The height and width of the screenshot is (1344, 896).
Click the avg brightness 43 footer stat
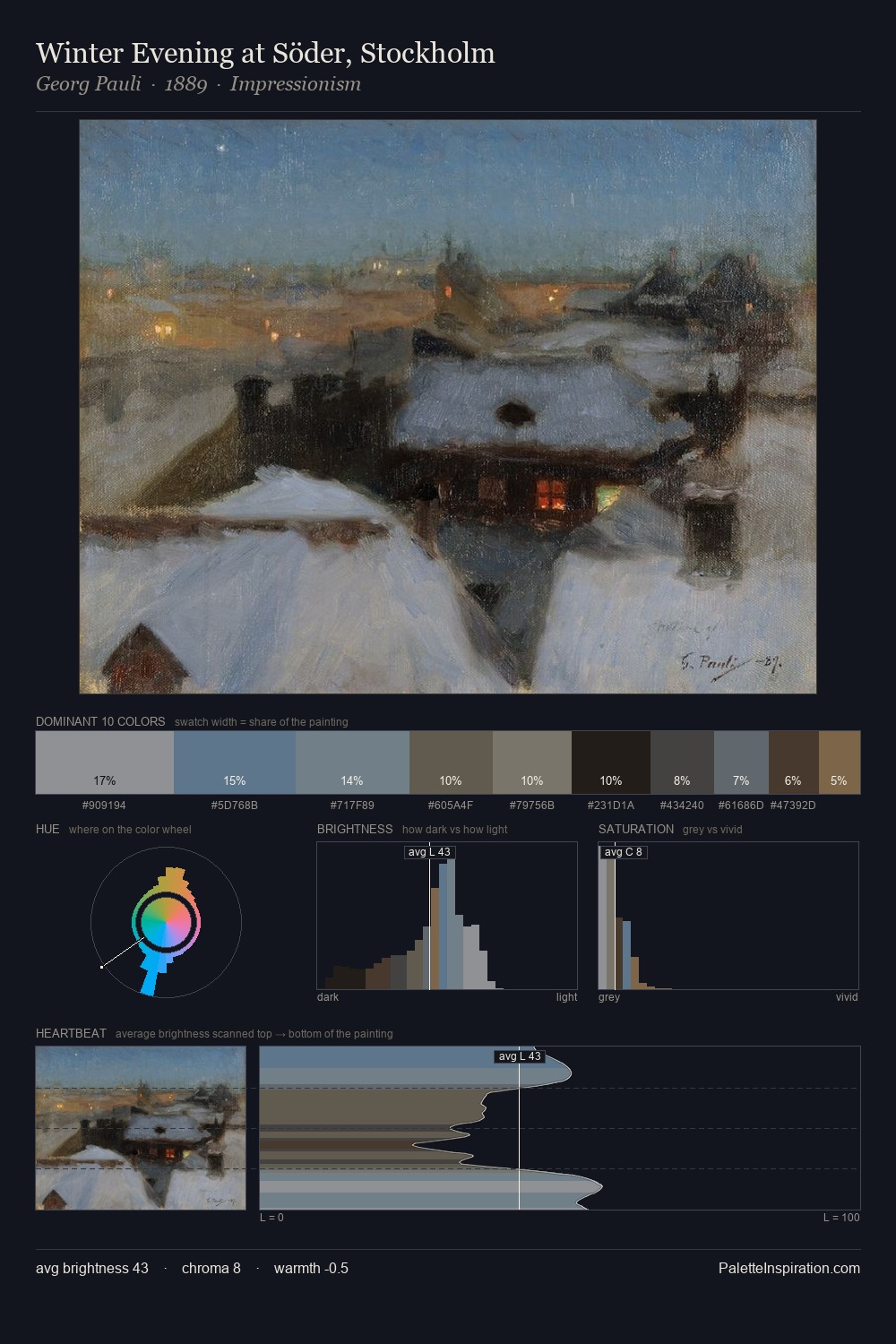click(x=92, y=1269)
